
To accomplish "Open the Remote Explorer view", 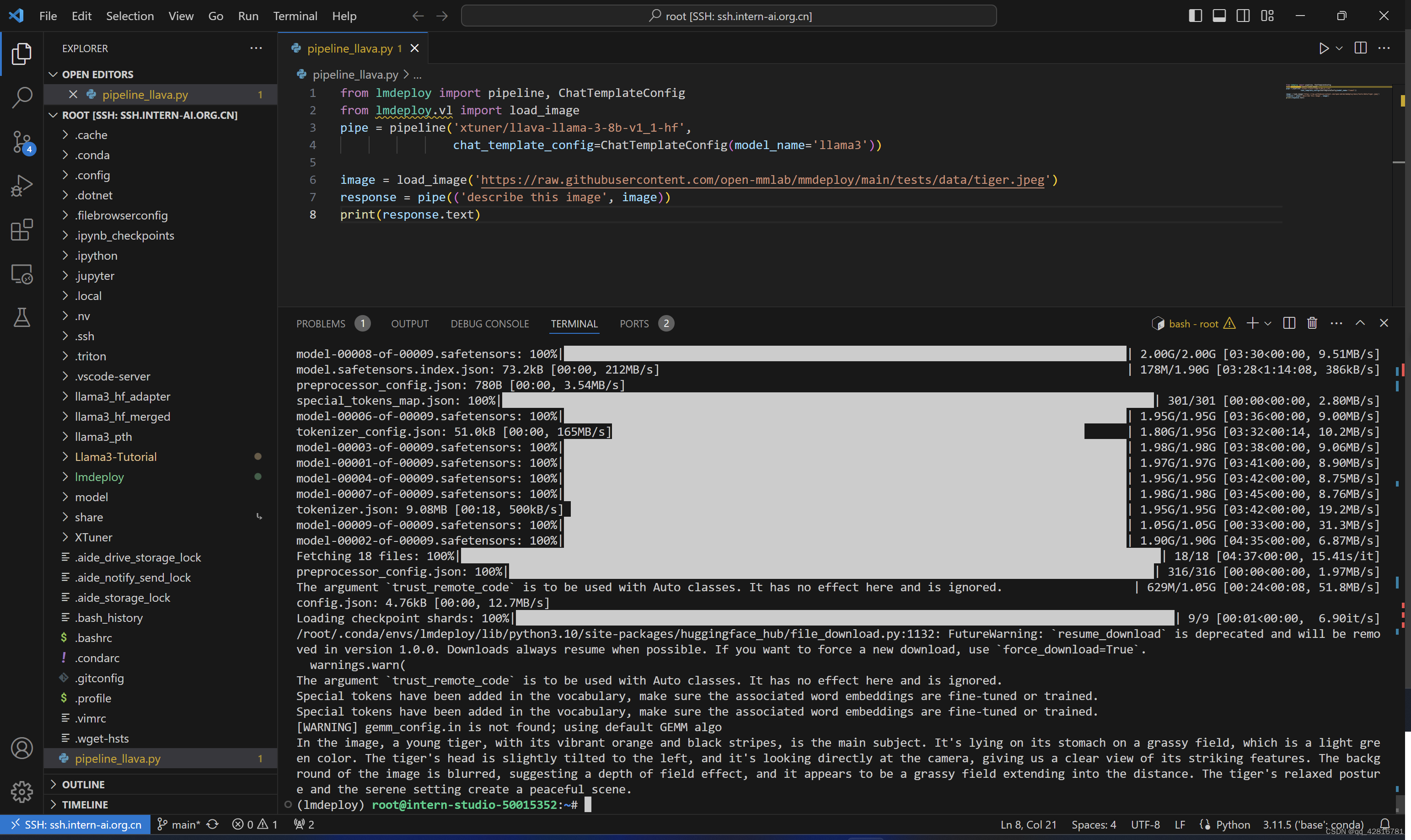I will point(21,274).
